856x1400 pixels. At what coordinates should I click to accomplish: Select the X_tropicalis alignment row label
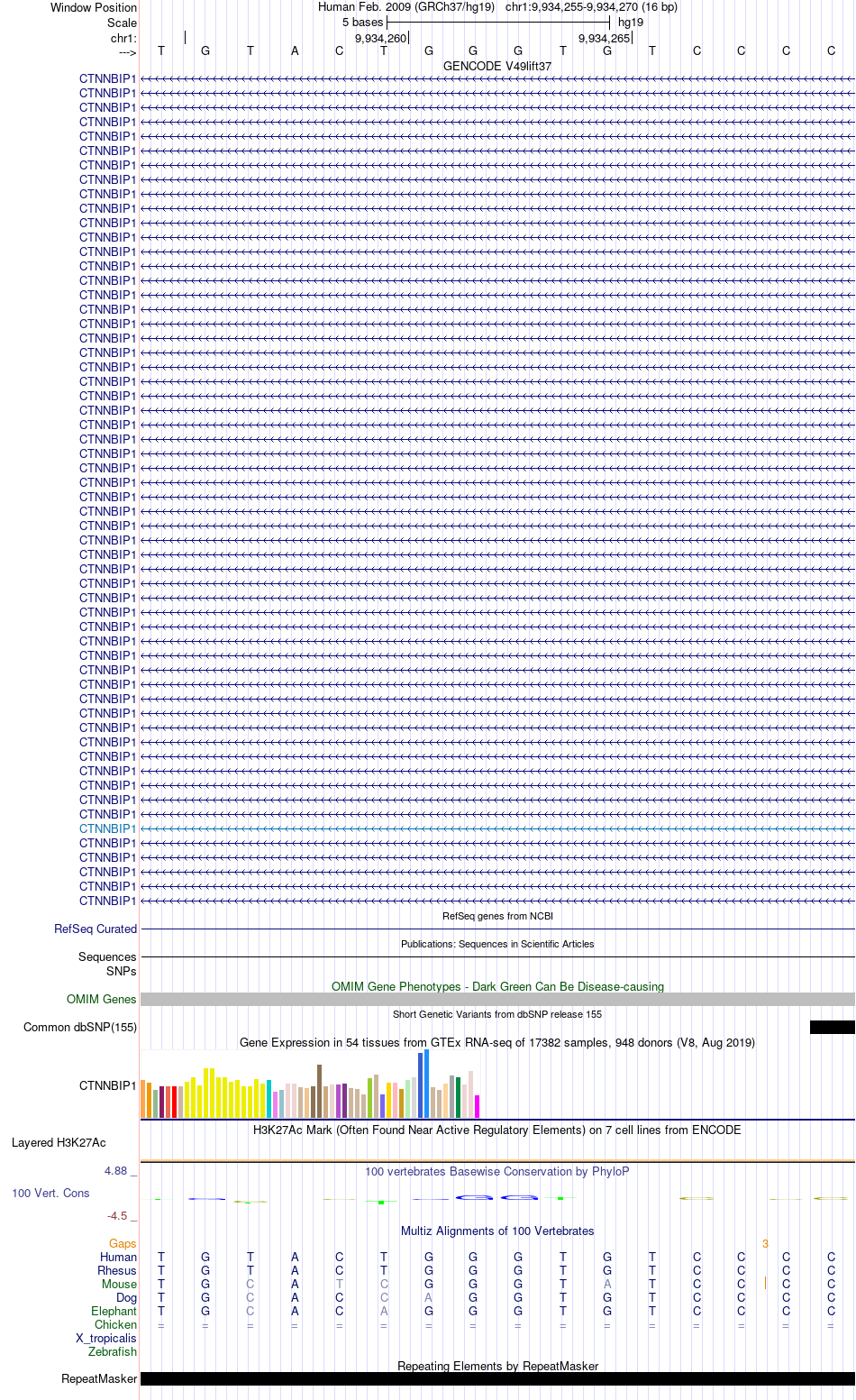[106, 1338]
